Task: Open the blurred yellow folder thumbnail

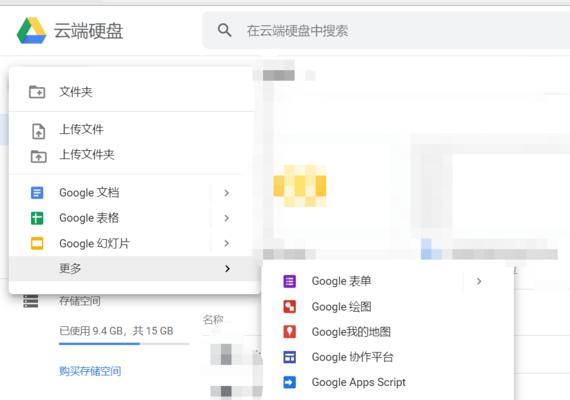Action: click(x=300, y=186)
